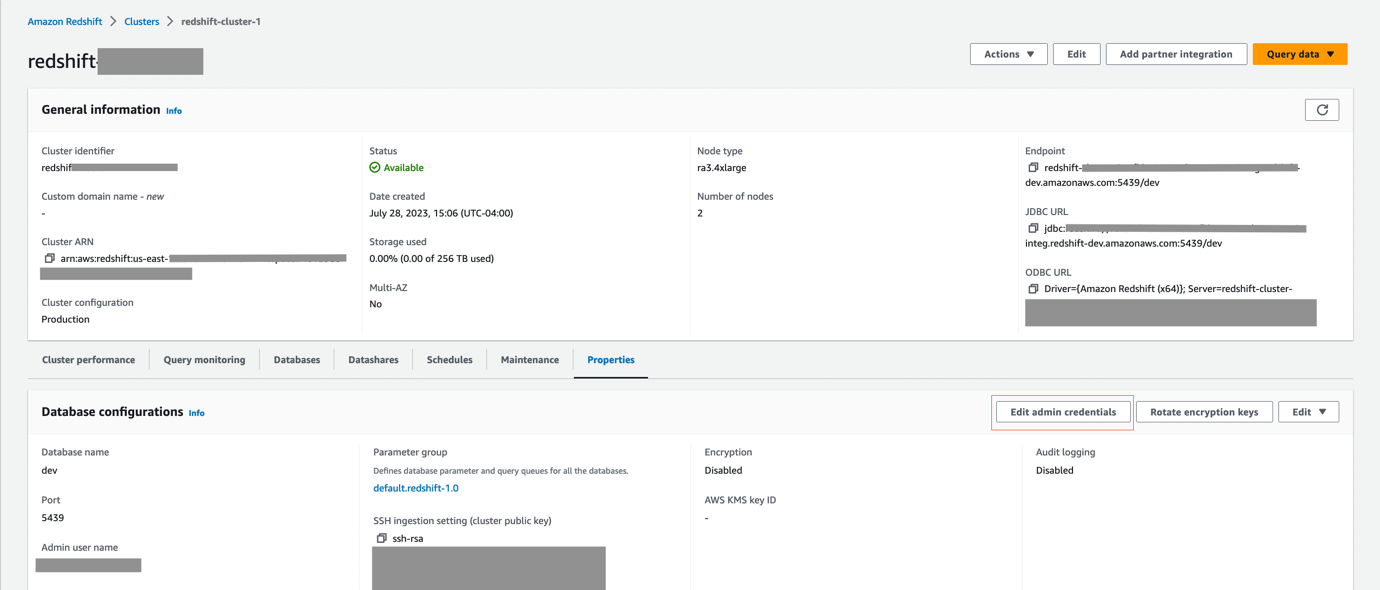
Task: Click the Edit button at the top
Action: (1076, 54)
